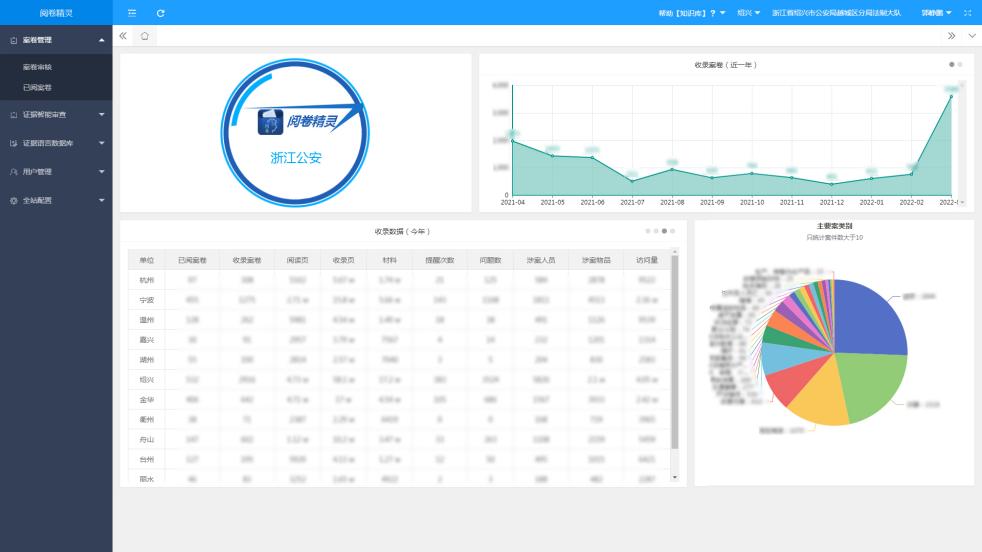Click the 已阅案卷 column header
The image size is (982, 552).
point(192,260)
